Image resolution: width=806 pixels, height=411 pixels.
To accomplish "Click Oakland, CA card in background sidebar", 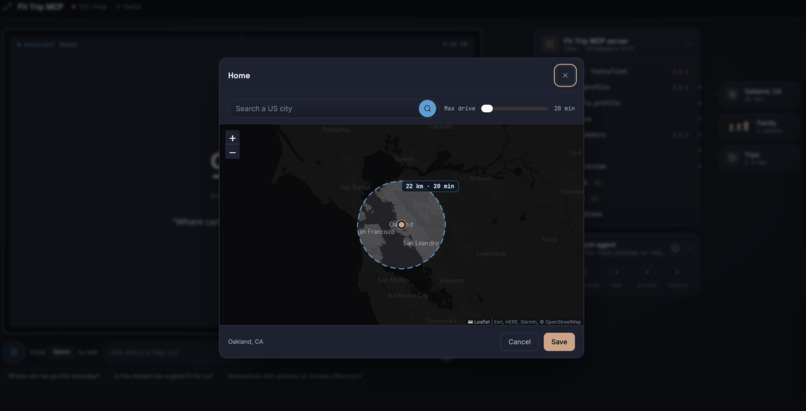I will [760, 95].
